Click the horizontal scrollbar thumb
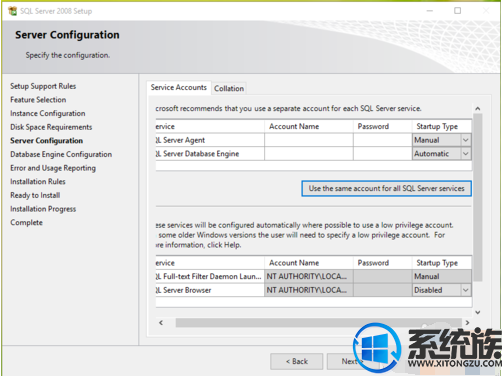The image size is (502, 376). [x=319, y=323]
